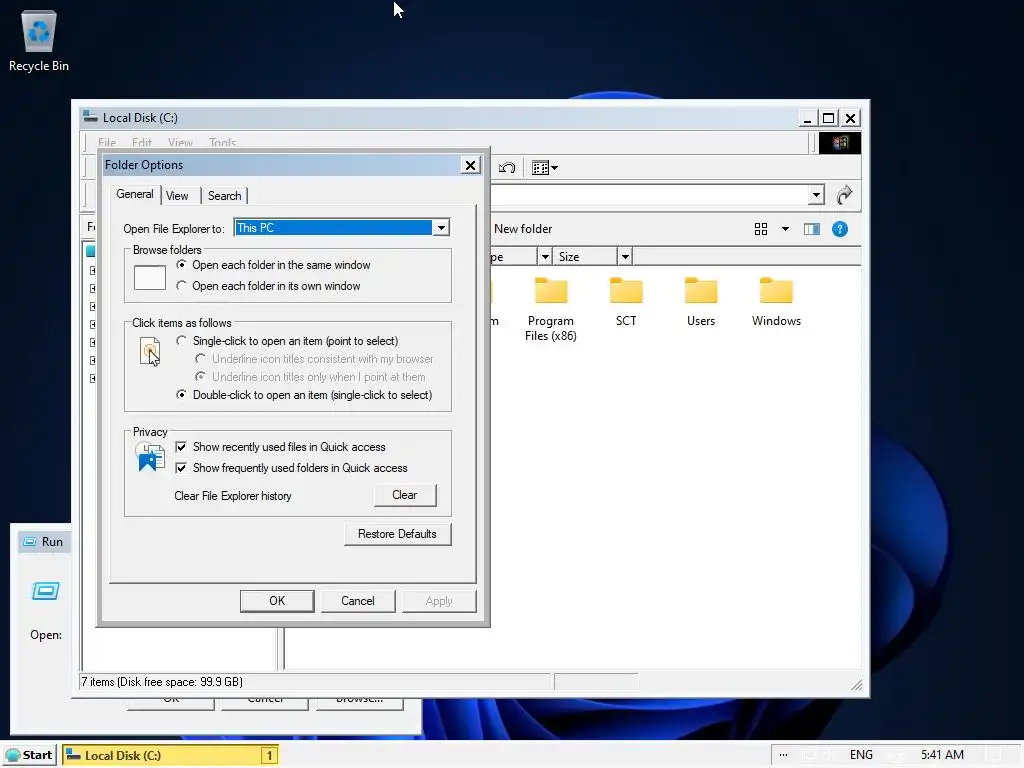Click the Privacy section star icon
The width and height of the screenshot is (1024, 768).
pos(150,456)
